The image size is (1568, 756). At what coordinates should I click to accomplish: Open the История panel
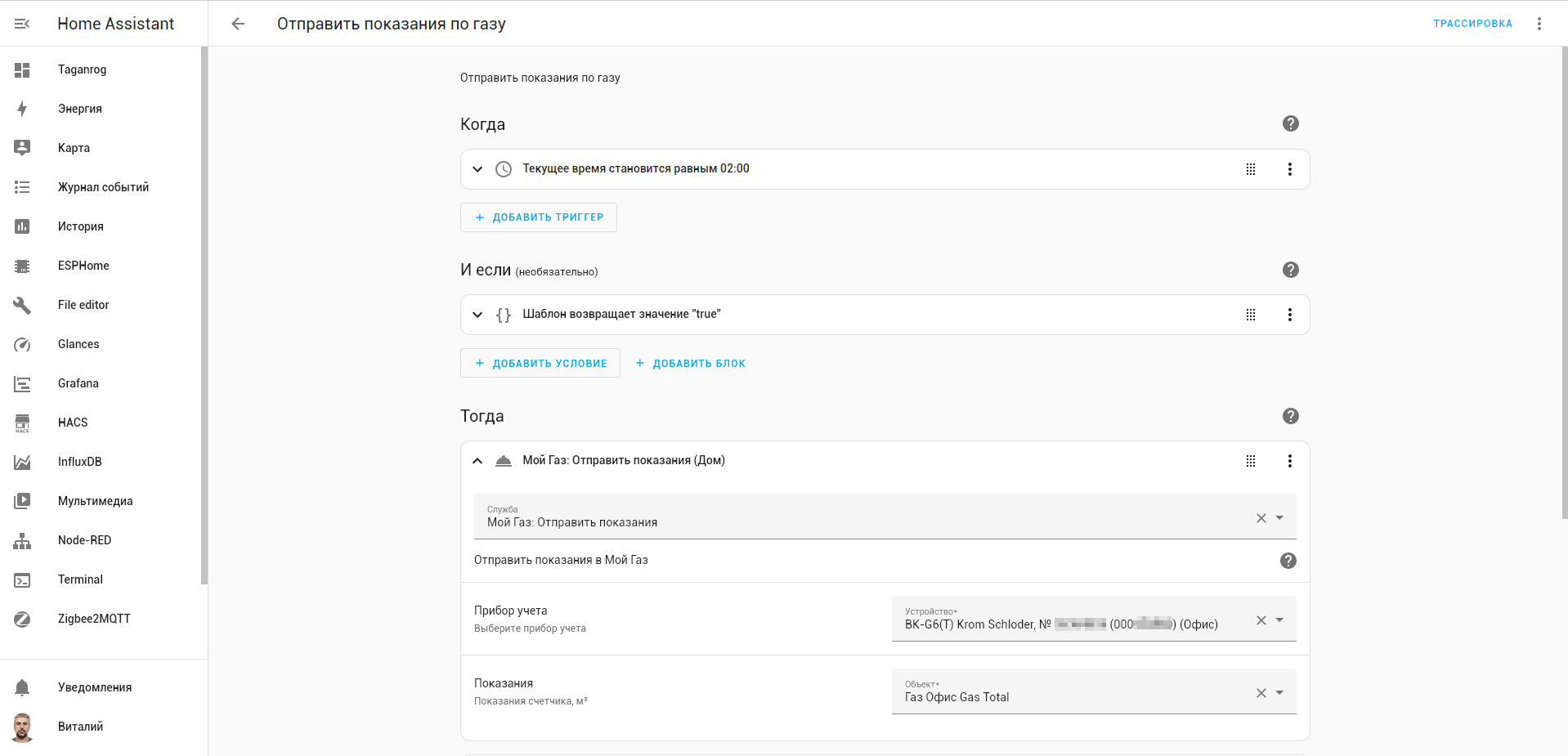tap(101, 226)
